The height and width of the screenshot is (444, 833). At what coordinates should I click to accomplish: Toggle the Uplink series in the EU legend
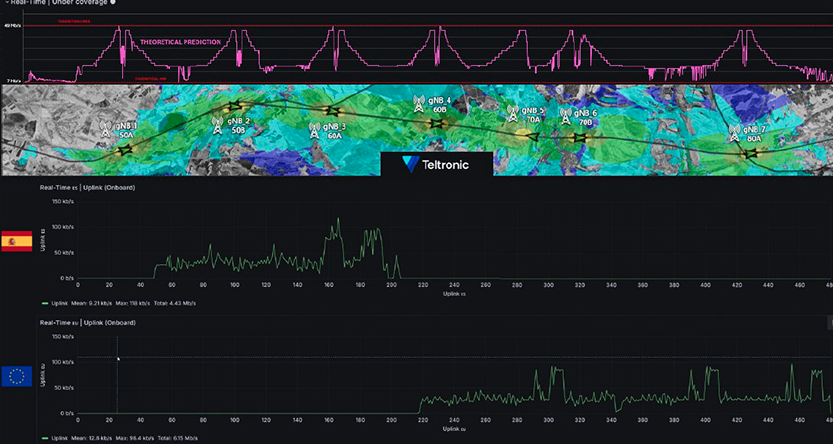click(60, 438)
